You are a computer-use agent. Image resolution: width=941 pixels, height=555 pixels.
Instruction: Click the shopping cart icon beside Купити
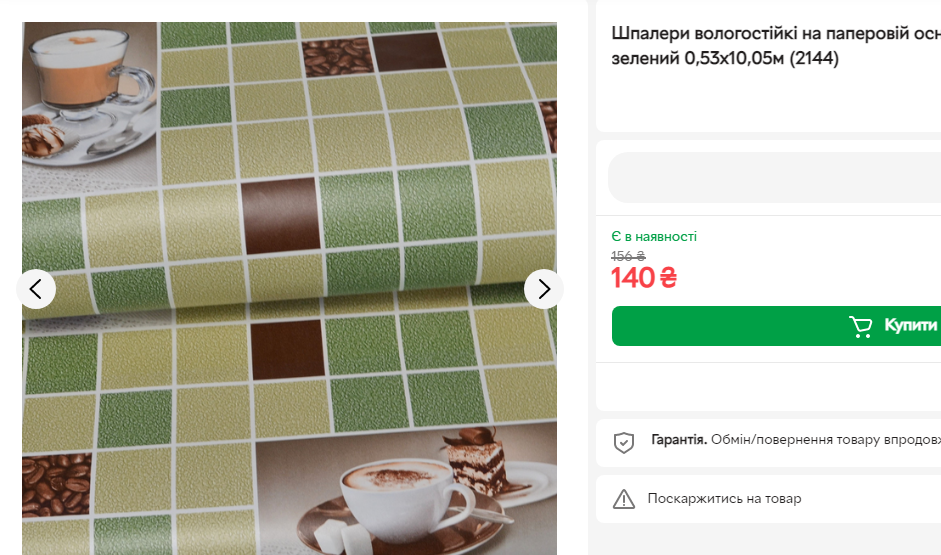pyautogui.click(x=861, y=326)
